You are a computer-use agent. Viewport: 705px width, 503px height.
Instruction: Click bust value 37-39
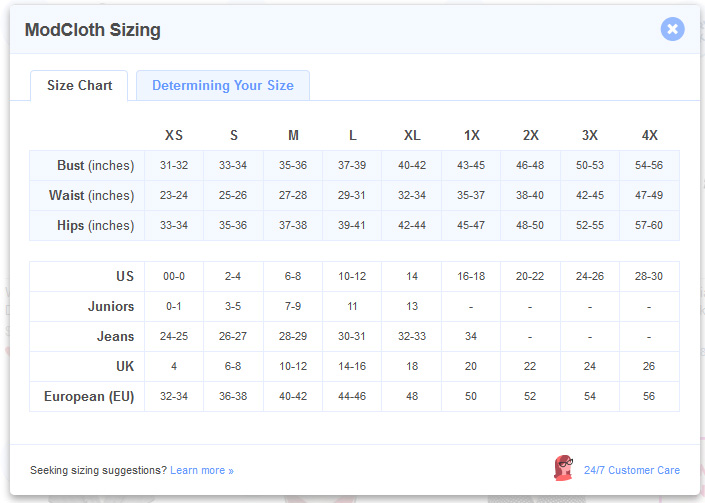point(352,165)
